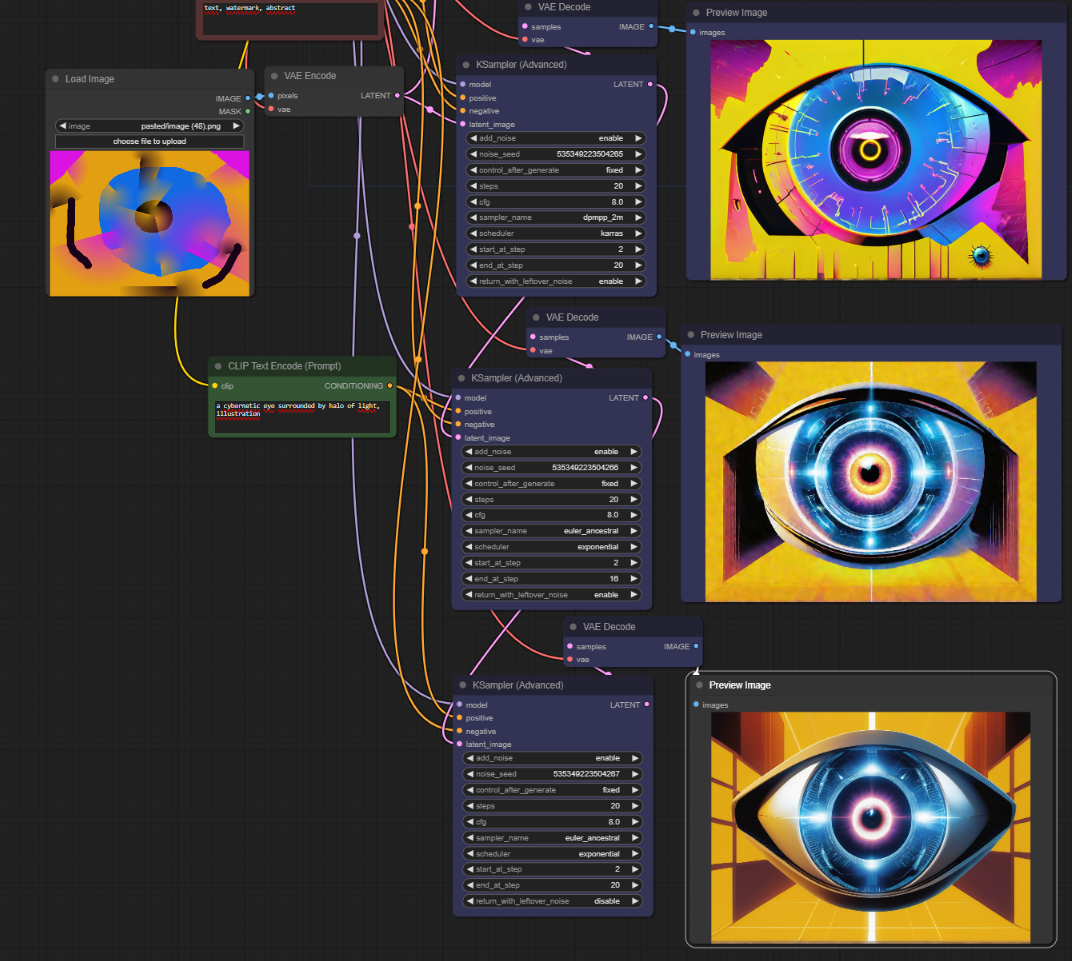The width and height of the screenshot is (1072, 961).
Task: Click the vae input port on VAE Encode
Action: (271, 109)
